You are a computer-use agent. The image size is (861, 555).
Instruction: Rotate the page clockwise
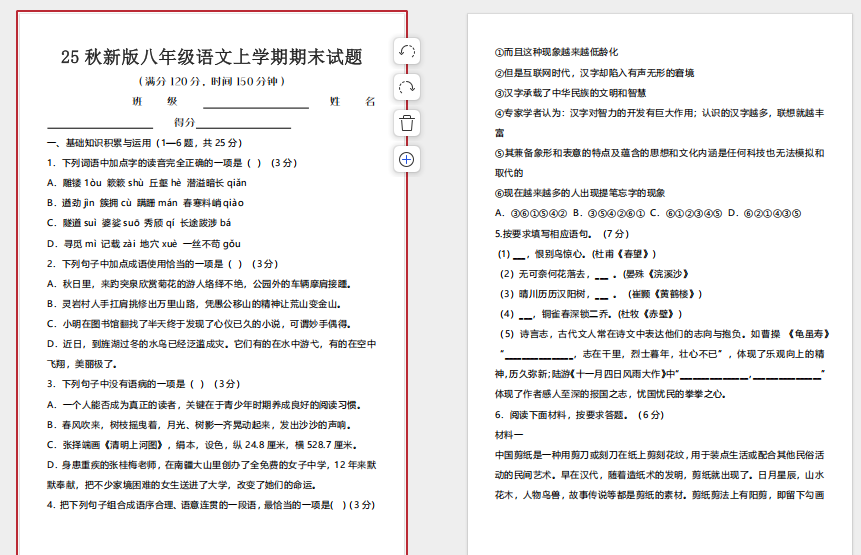pos(407,87)
